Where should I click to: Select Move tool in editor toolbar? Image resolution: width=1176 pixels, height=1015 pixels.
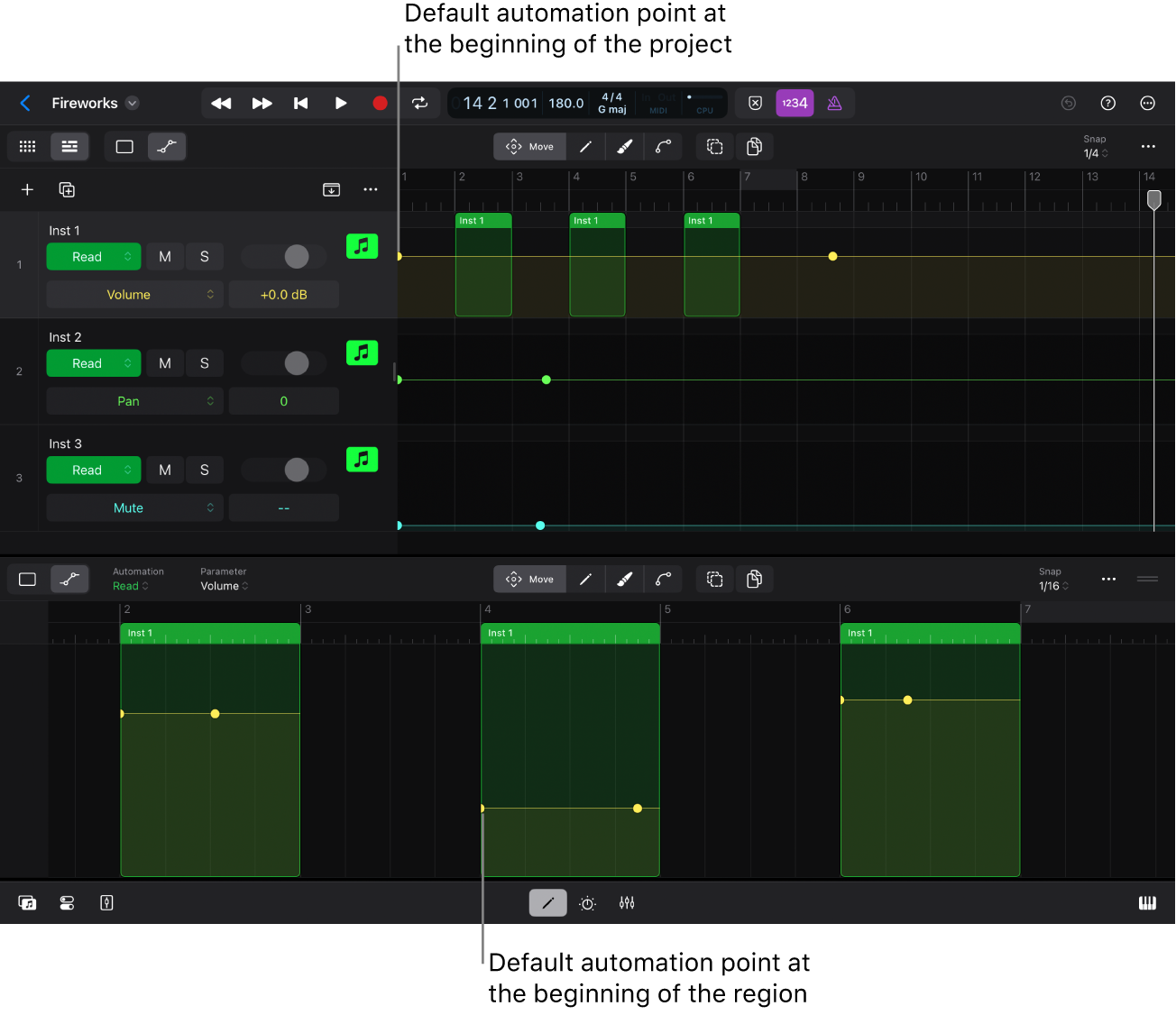tap(530, 579)
